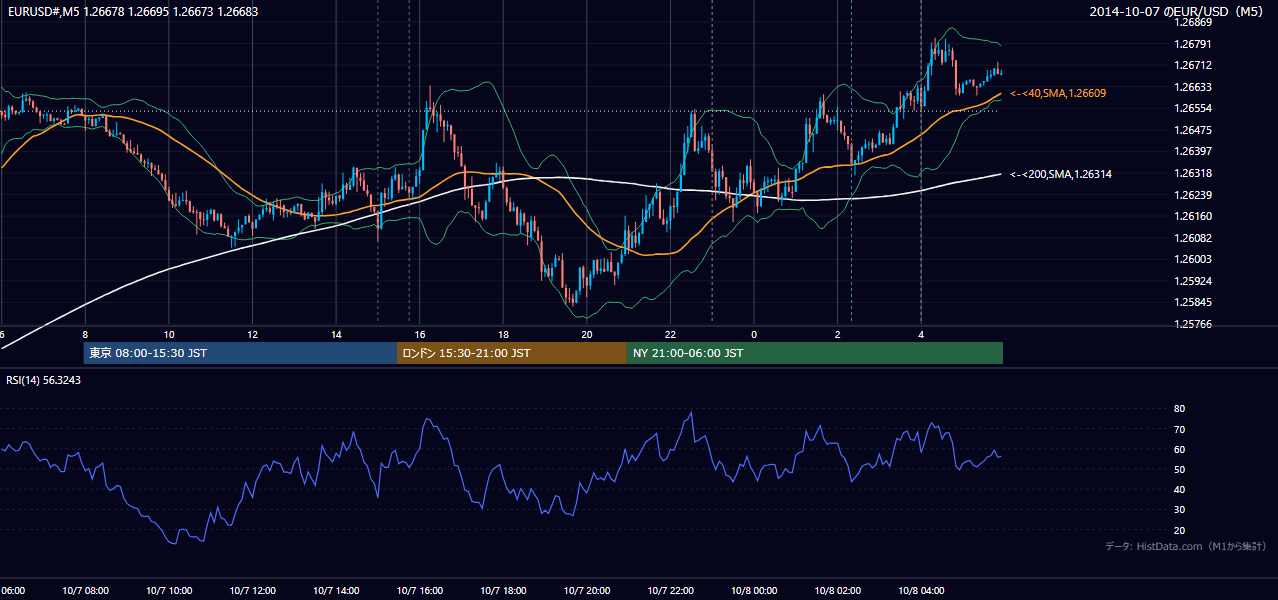The image size is (1278, 600).
Task: Click the EURUSD#,M5 chart title text
Action: pos(132,12)
